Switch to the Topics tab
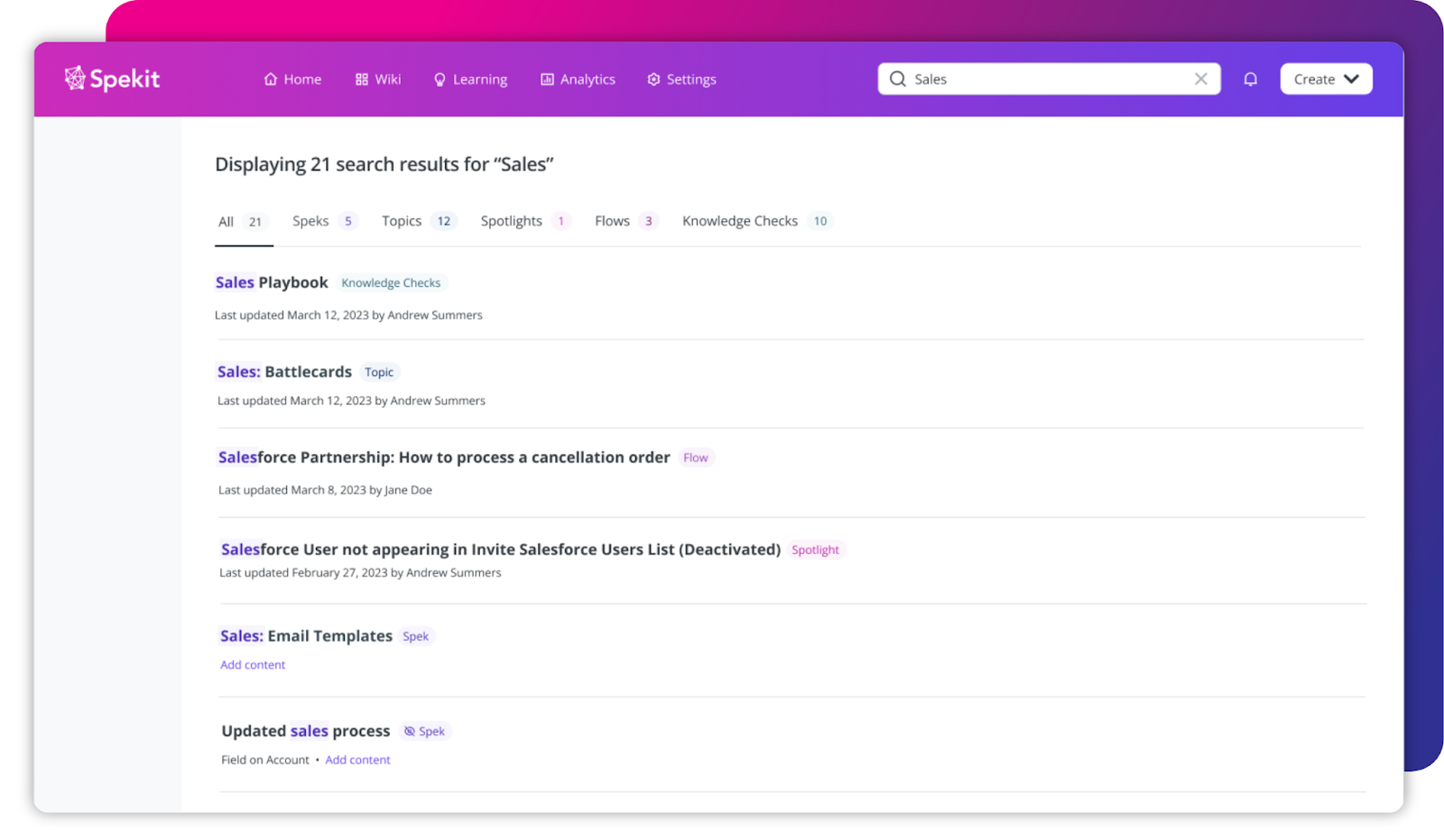Screen dimensions: 1444x840 coord(420,221)
